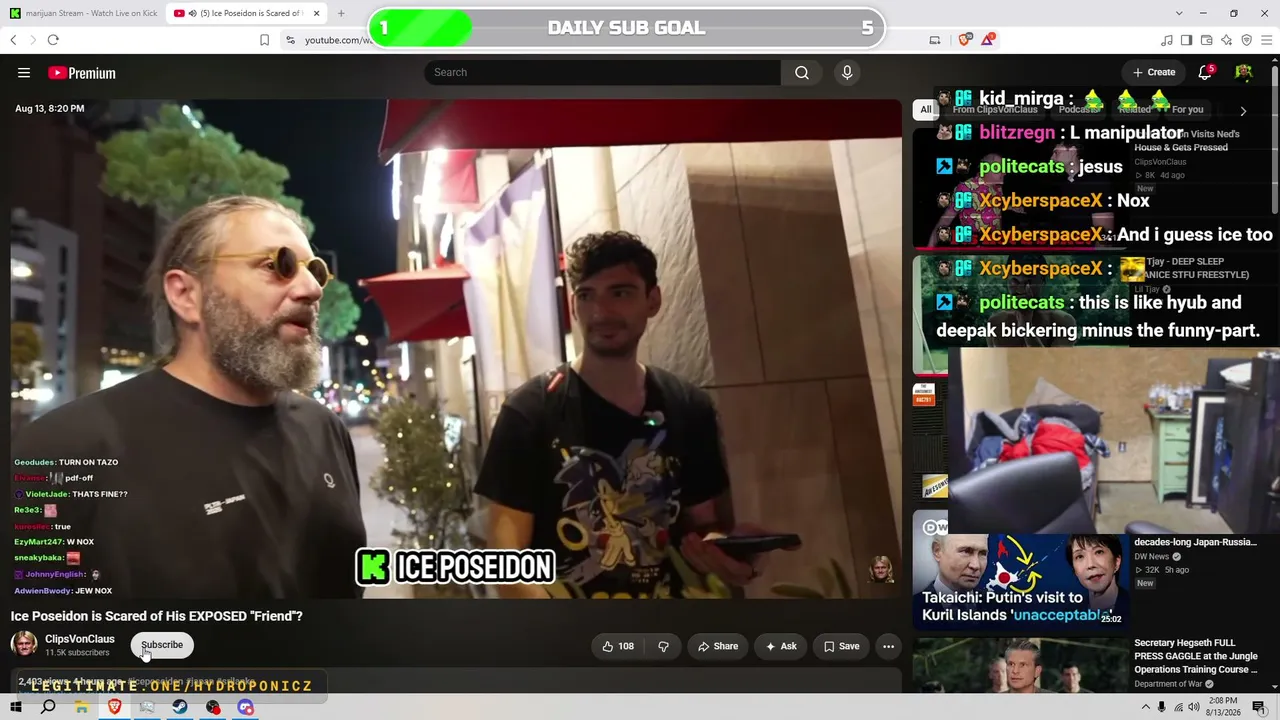Bookmark this page using the bookmark icon
Screen dimensions: 1280x720
tap(264, 40)
